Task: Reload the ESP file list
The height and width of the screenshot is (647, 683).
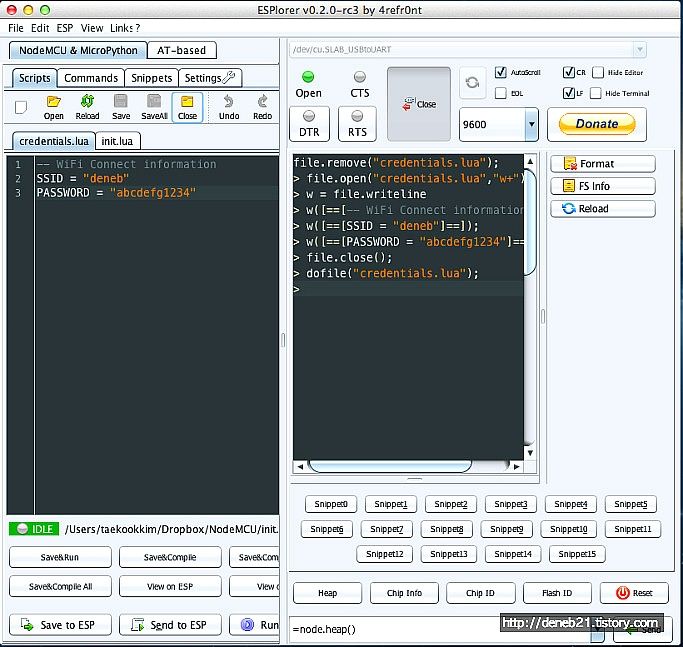Action: (x=603, y=209)
